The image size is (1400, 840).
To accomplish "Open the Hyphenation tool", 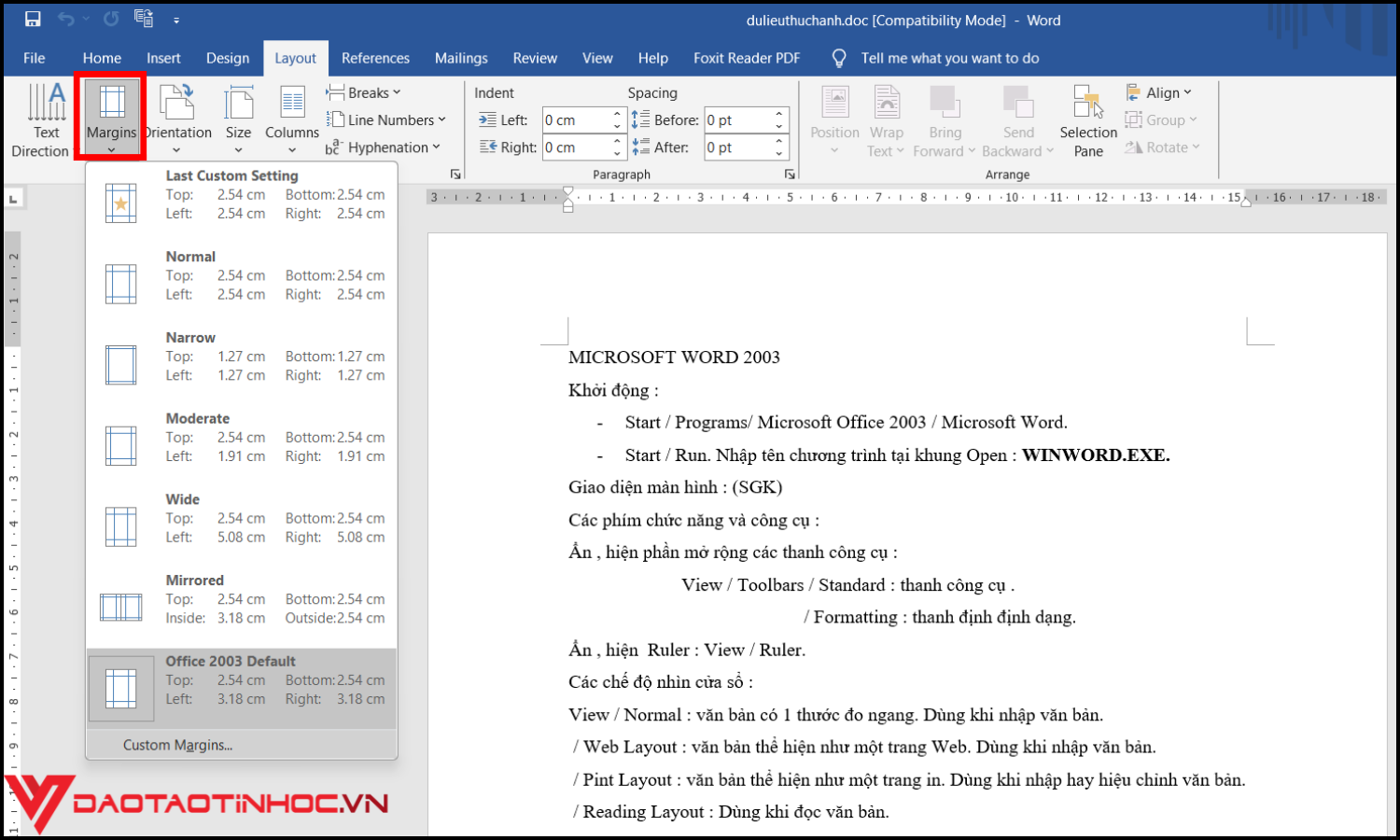I will pos(385,147).
